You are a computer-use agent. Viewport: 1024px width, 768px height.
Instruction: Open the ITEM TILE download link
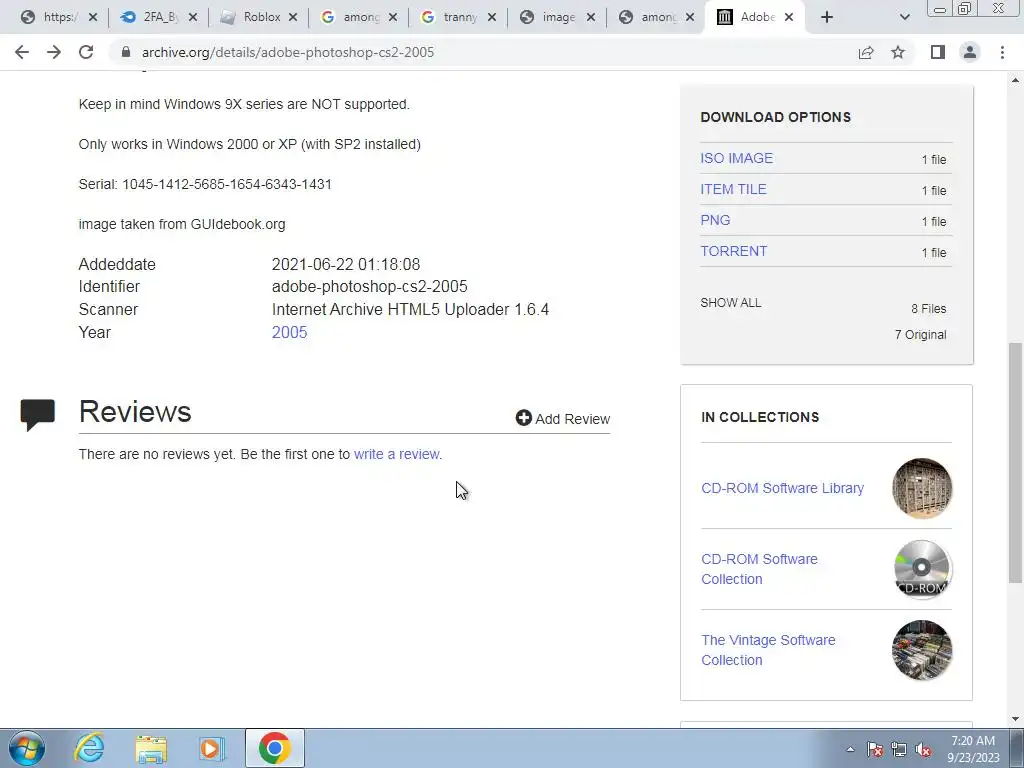click(x=733, y=189)
